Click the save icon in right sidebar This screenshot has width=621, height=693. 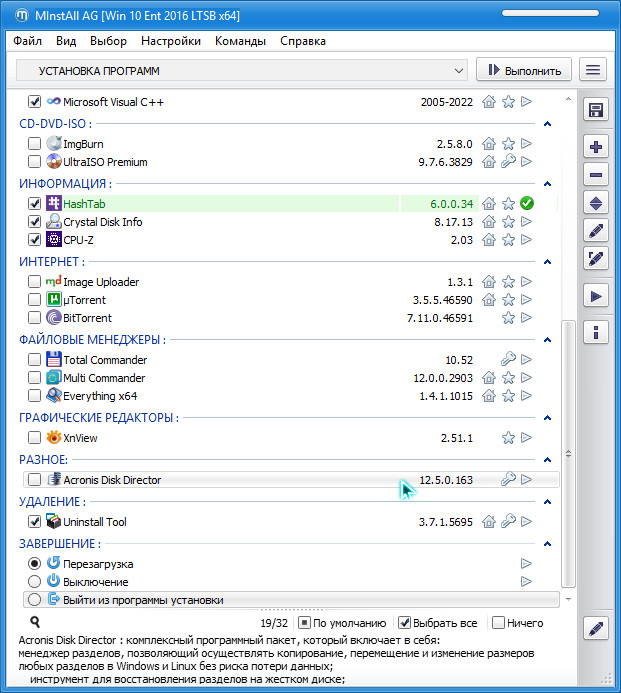click(596, 110)
